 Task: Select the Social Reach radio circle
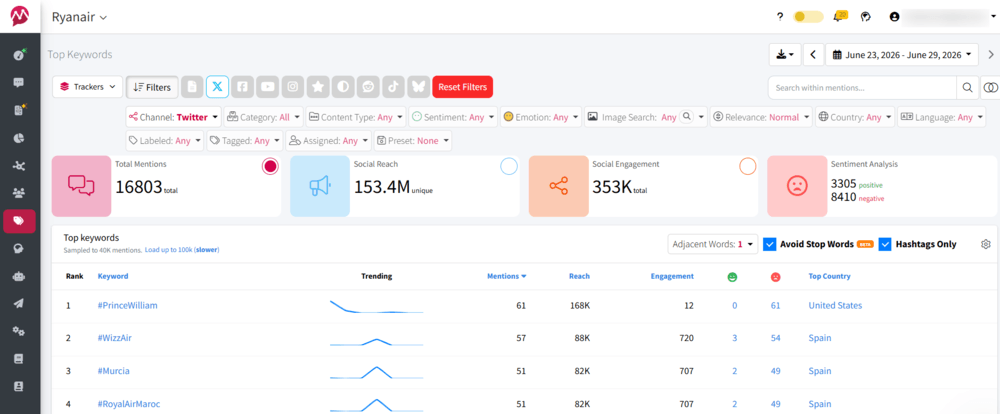(x=509, y=166)
